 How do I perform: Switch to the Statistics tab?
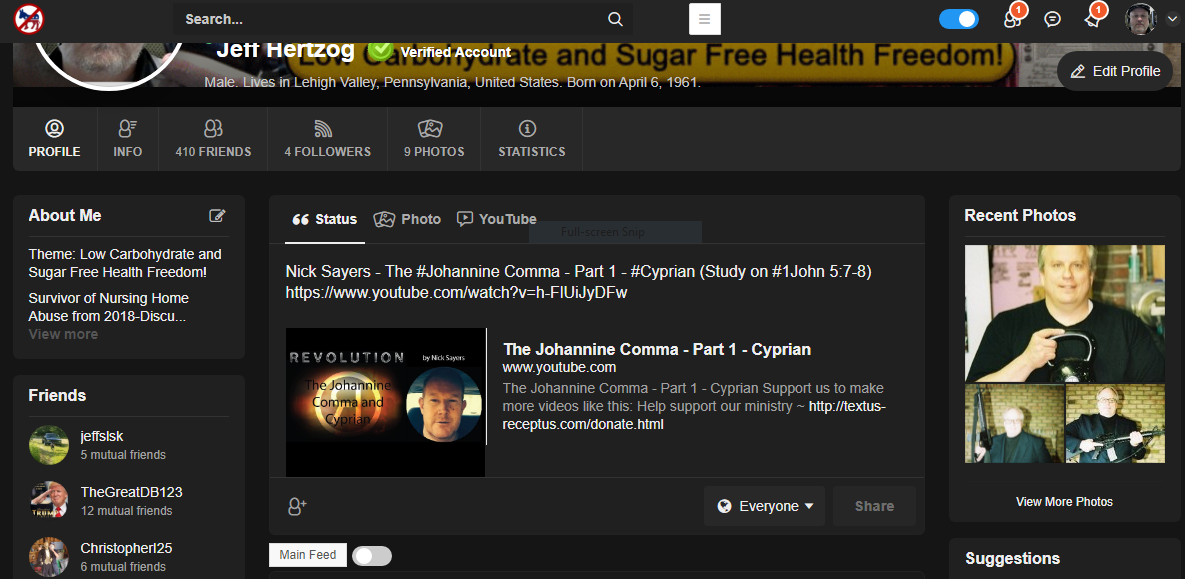[x=531, y=139]
